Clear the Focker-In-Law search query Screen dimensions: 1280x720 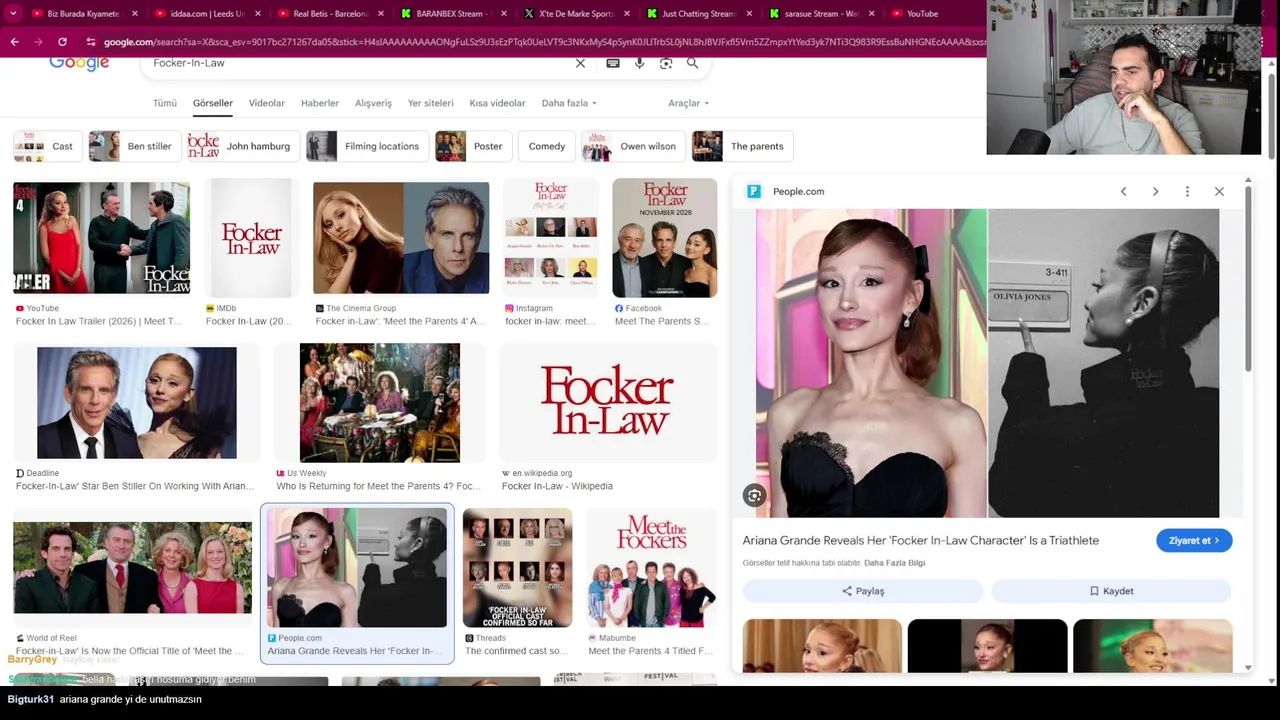pyautogui.click(x=580, y=63)
